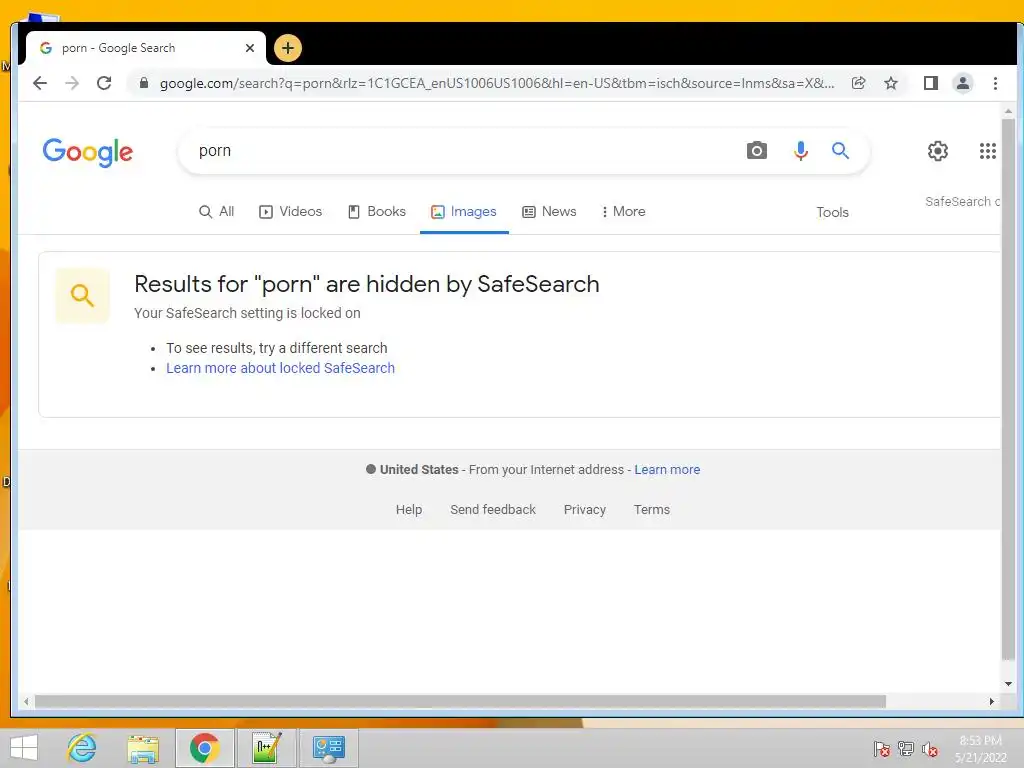1024x768 pixels.
Task: Open Chrome side panel
Action: click(x=931, y=83)
